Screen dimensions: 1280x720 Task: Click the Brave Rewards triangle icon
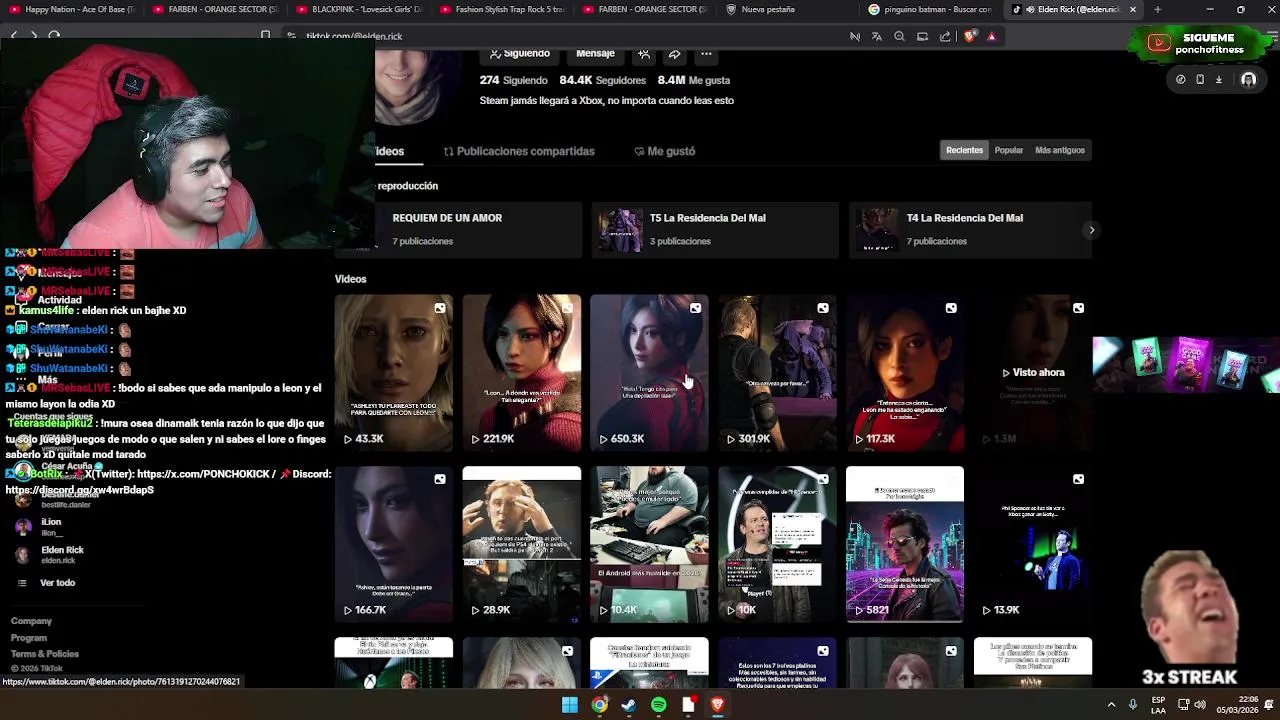(991, 36)
